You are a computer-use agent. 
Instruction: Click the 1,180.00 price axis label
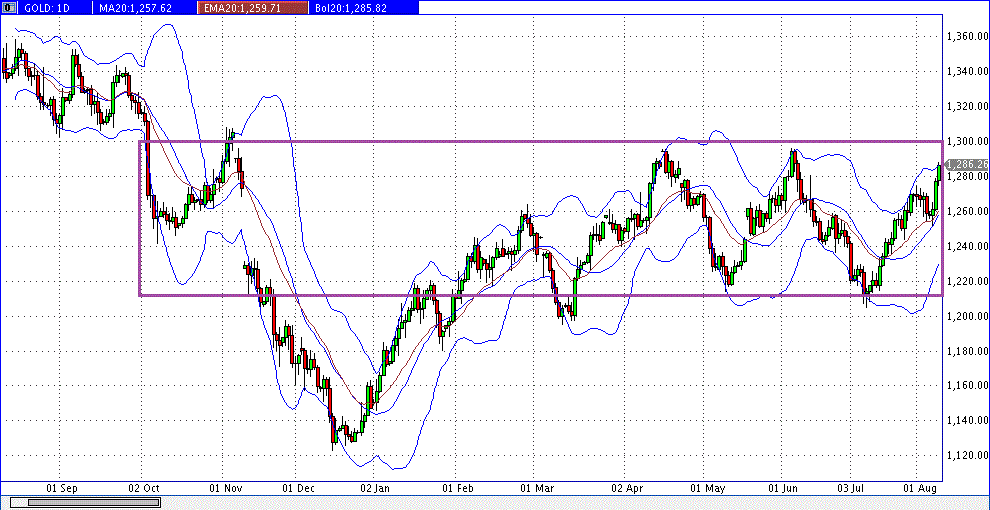point(968,351)
